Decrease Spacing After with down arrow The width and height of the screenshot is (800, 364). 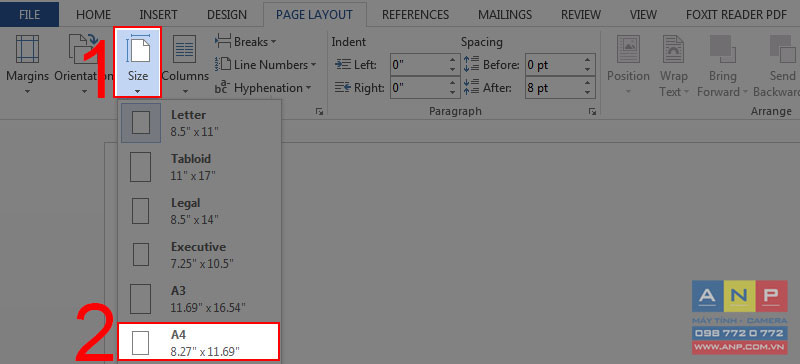pos(587,92)
